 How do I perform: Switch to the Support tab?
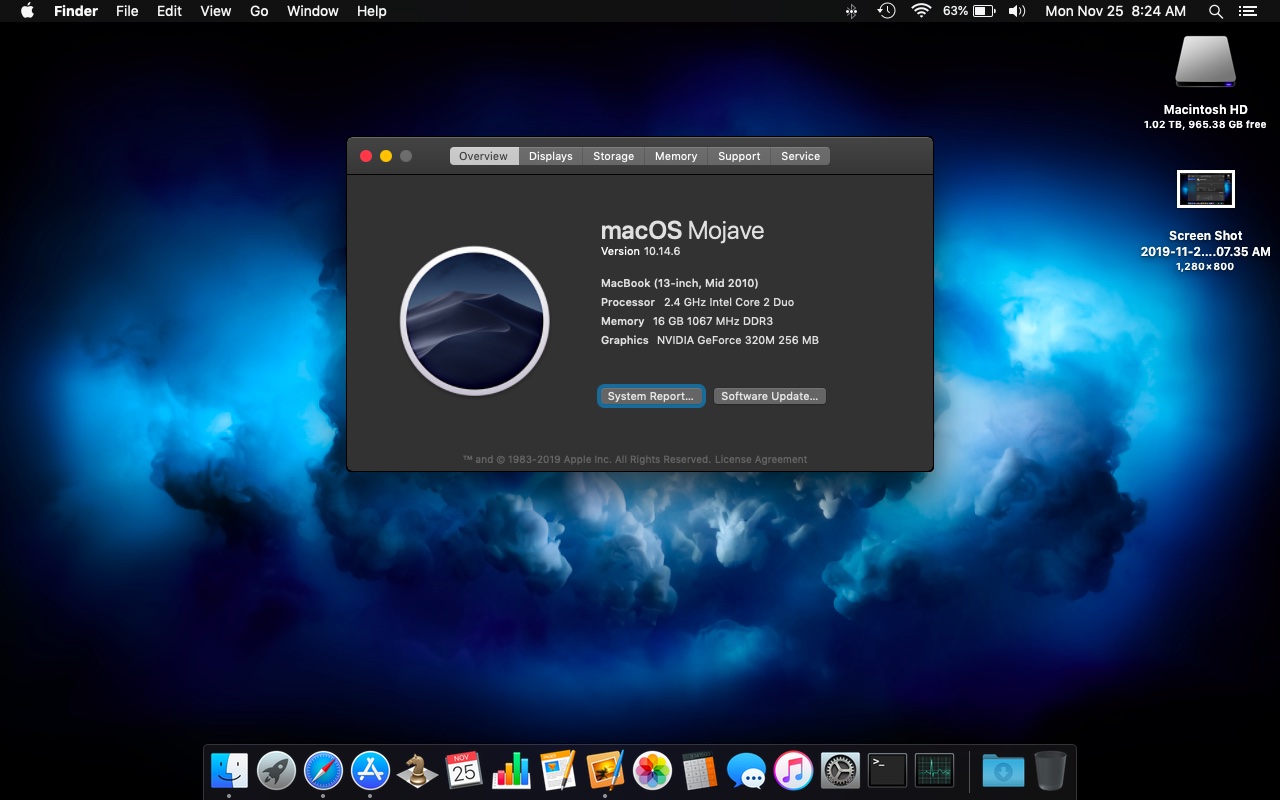[739, 156]
